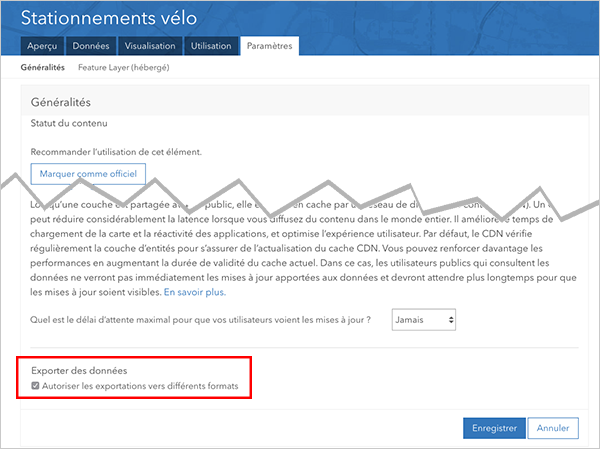Click the Généralités section header
600x449 pixels.
coord(61,102)
